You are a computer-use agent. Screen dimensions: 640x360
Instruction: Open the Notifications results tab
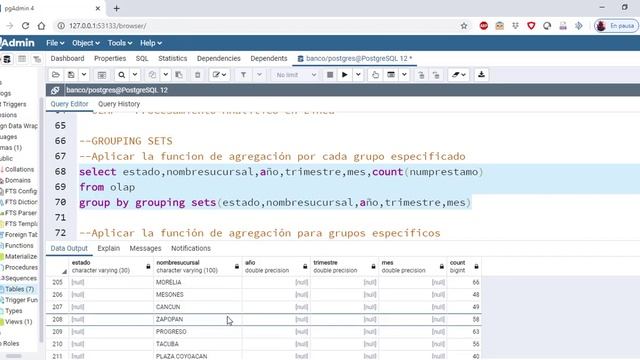coord(191,248)
